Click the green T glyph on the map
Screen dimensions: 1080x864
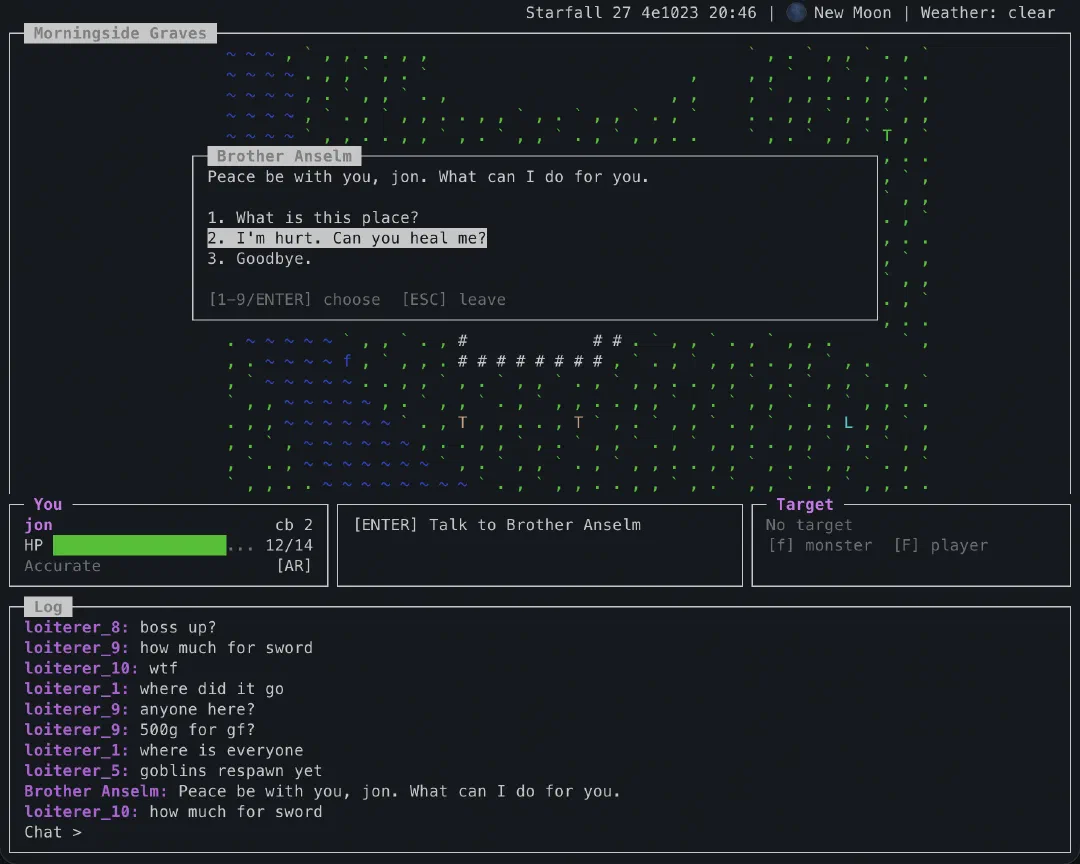[887, 136]
